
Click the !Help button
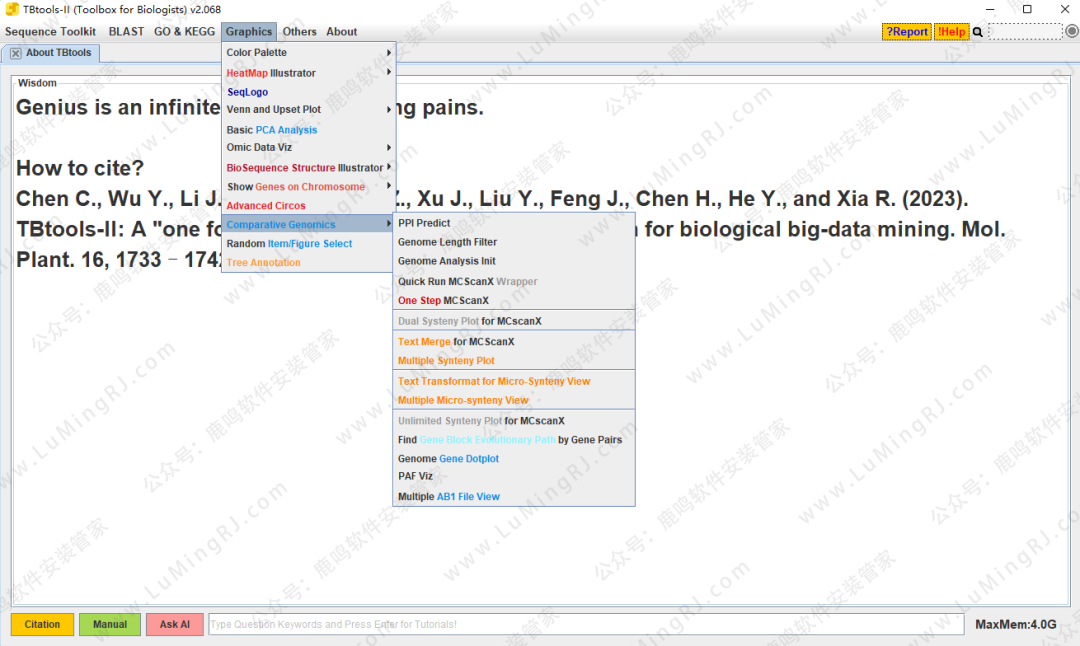pyautogui.click(x=951, y=32)
